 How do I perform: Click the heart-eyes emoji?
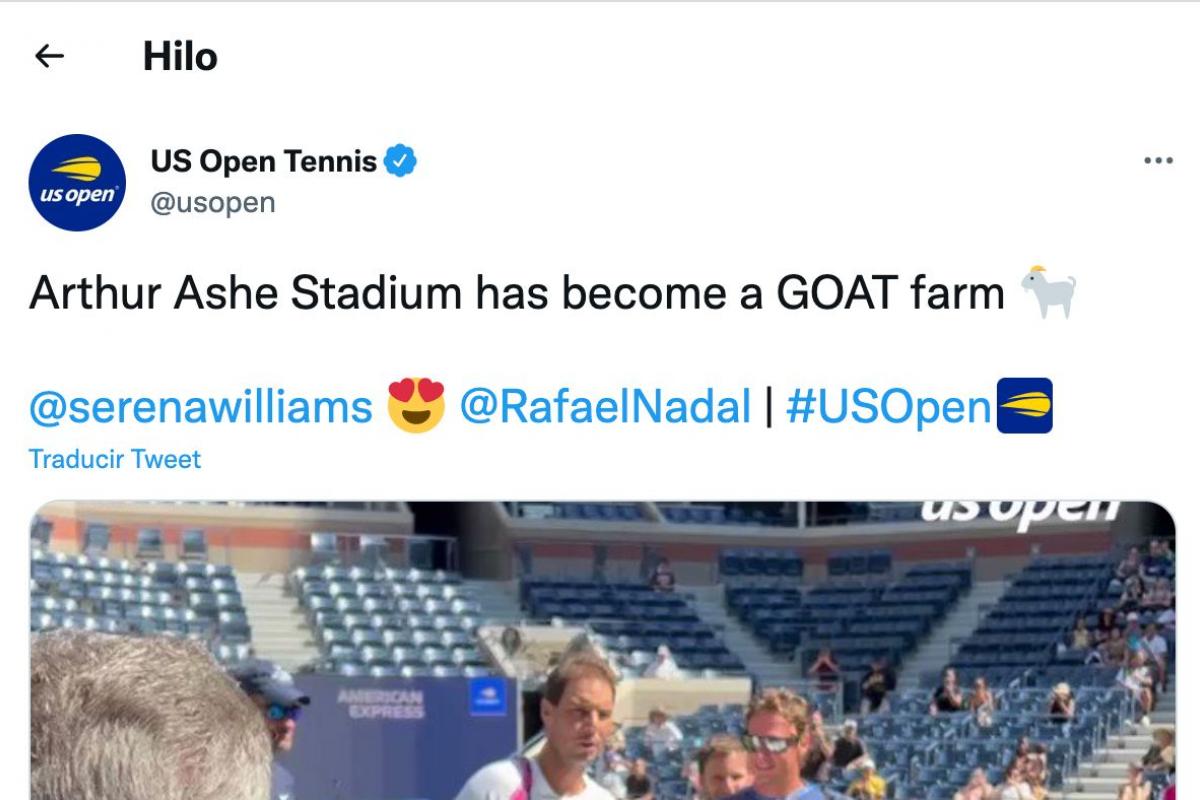coord(416,406)
